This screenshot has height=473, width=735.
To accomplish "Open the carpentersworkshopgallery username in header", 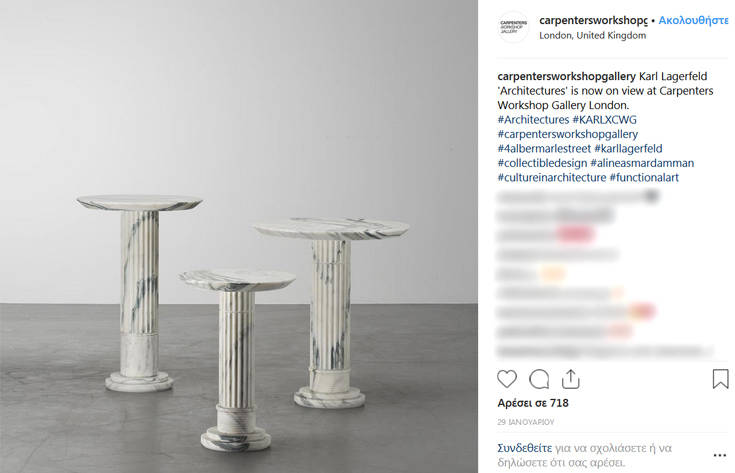I will tap(593, 20).
